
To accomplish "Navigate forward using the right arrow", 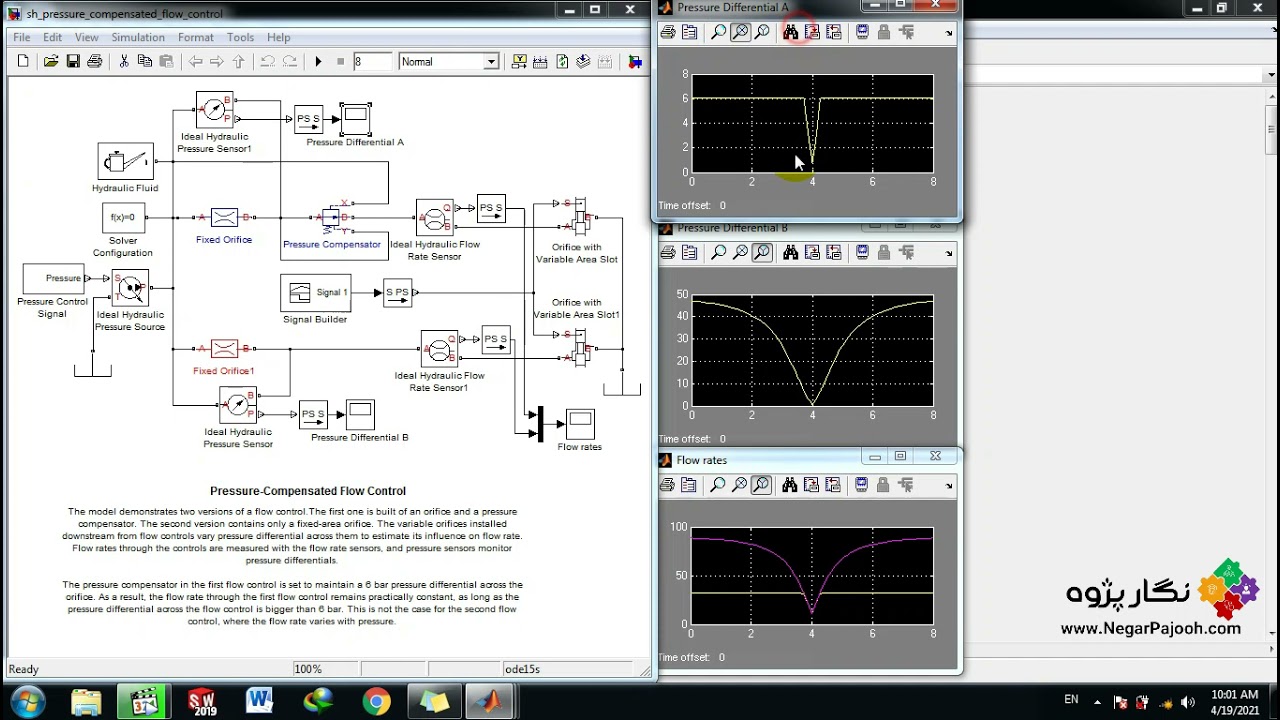I will (x=217, y=62).
